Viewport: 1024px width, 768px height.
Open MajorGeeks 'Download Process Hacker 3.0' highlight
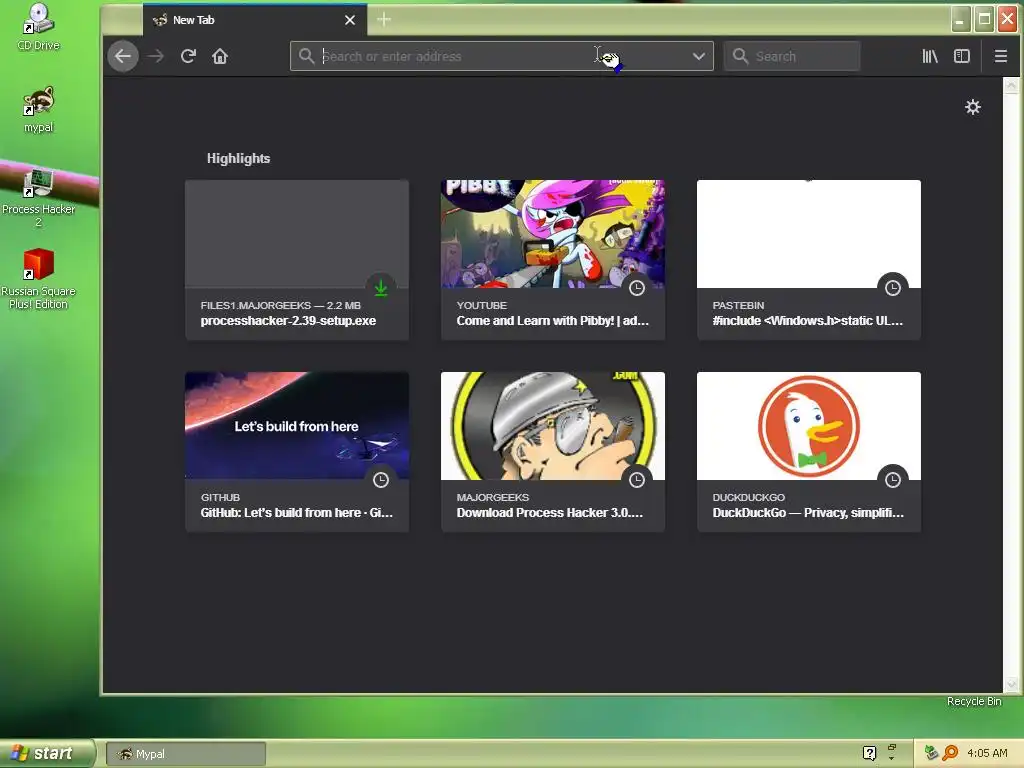553,452
